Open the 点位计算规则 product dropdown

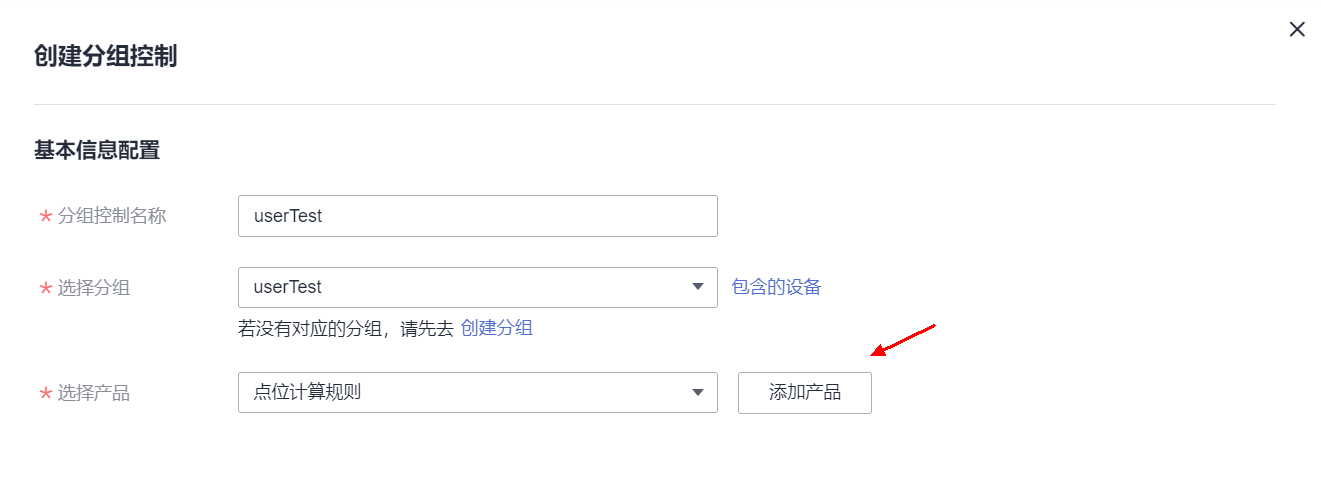click(478, 393)
